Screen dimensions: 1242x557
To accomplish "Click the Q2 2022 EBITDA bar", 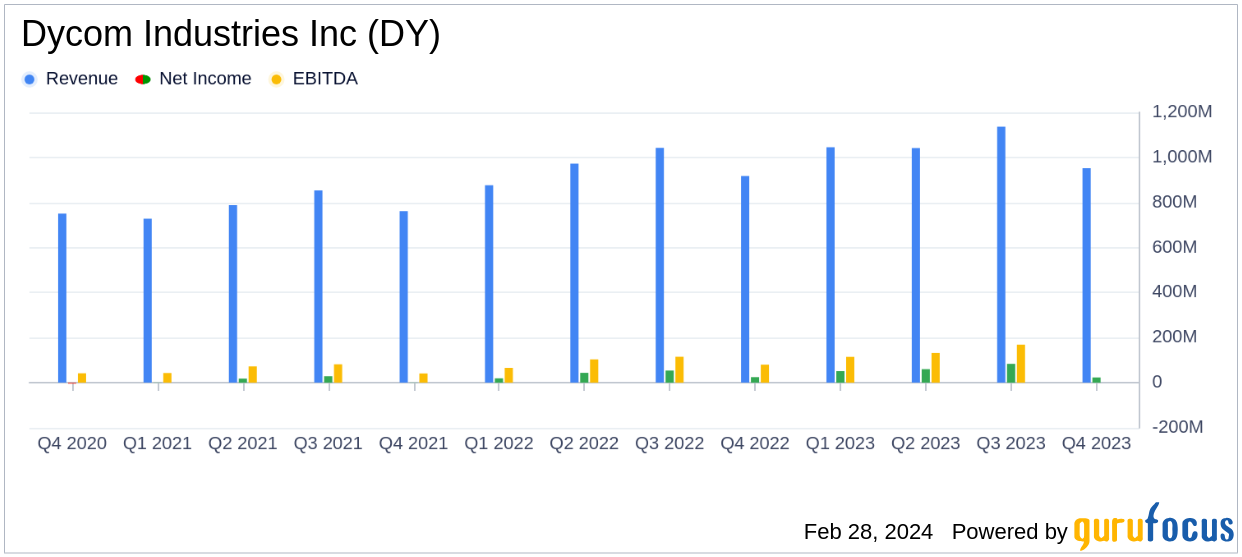I will [x=594, y=371].
